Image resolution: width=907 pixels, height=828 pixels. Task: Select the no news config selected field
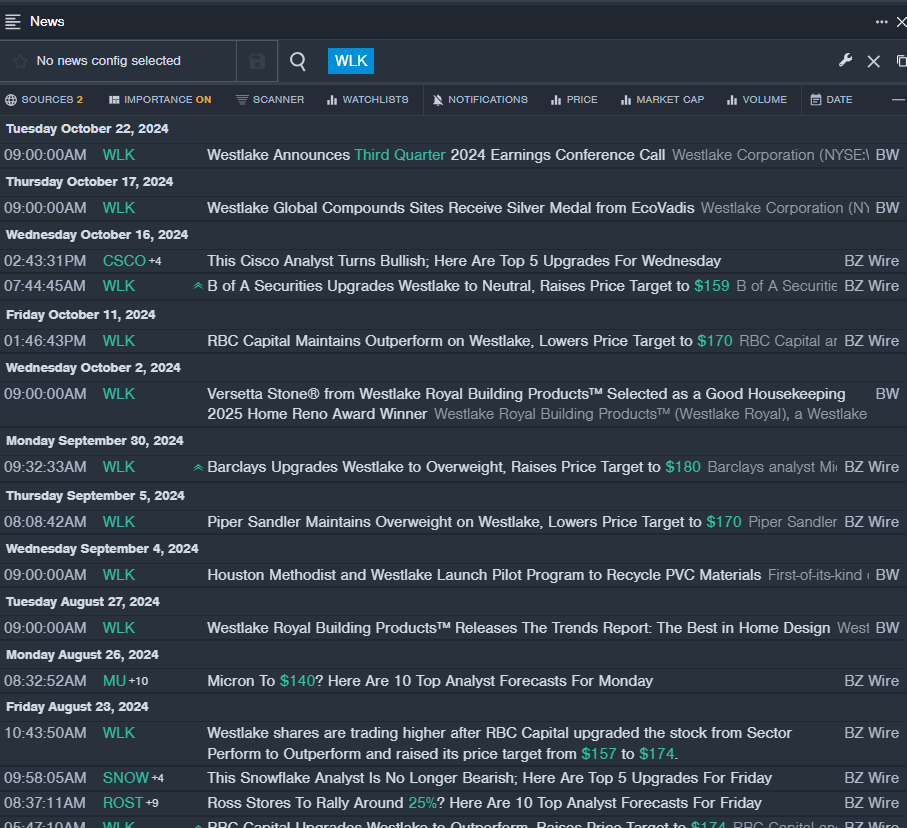108,61
